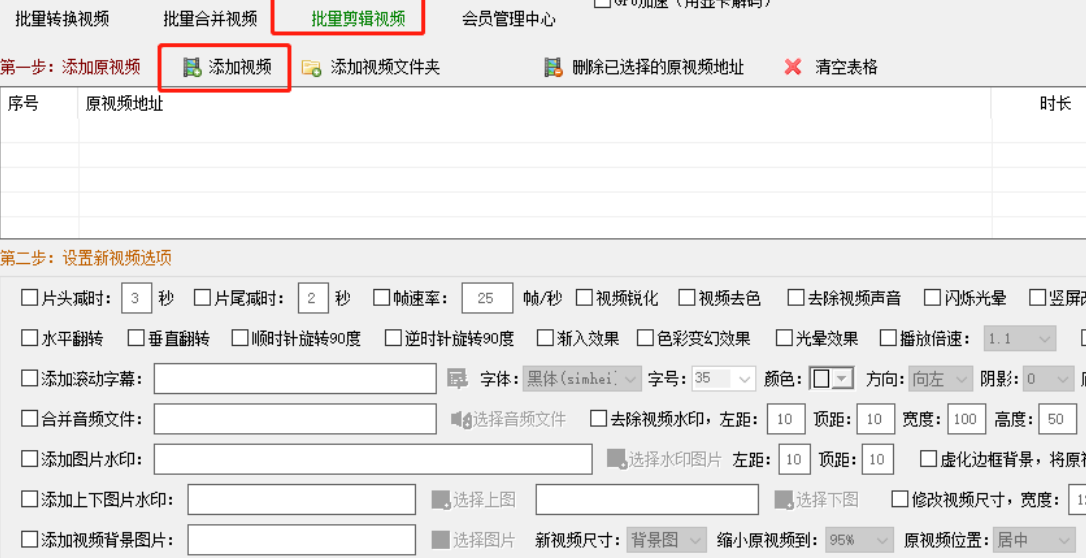1086x560 pixels.
Task: Check the 视频去色 option
Action: (x=686, y=298)
